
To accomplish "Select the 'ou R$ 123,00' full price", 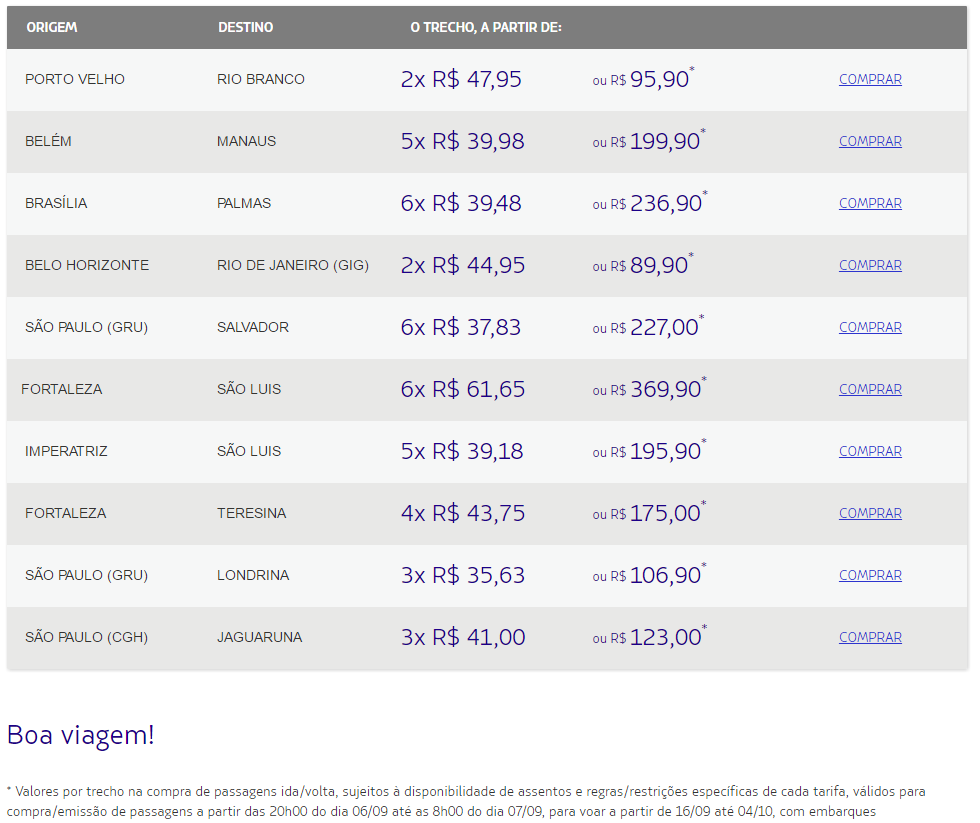I will coord(650,636).
